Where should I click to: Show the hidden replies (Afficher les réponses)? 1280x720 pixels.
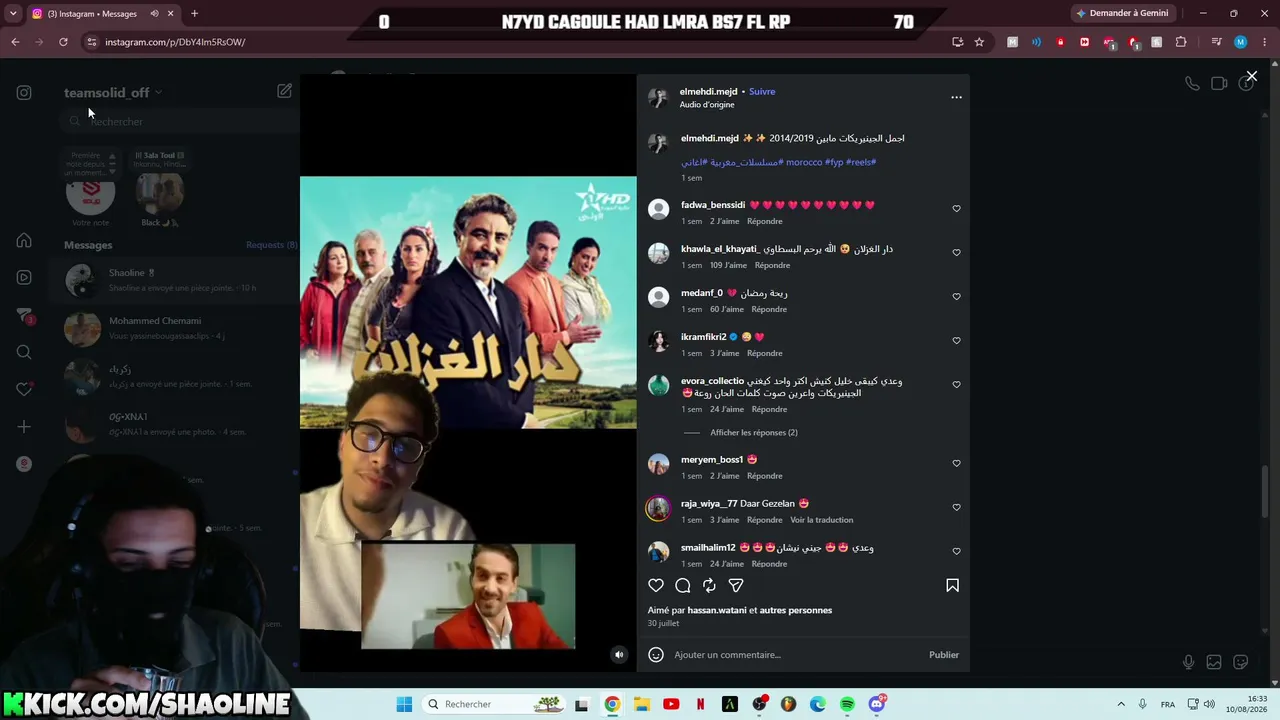pyautogui.click(x=754, y=433)
